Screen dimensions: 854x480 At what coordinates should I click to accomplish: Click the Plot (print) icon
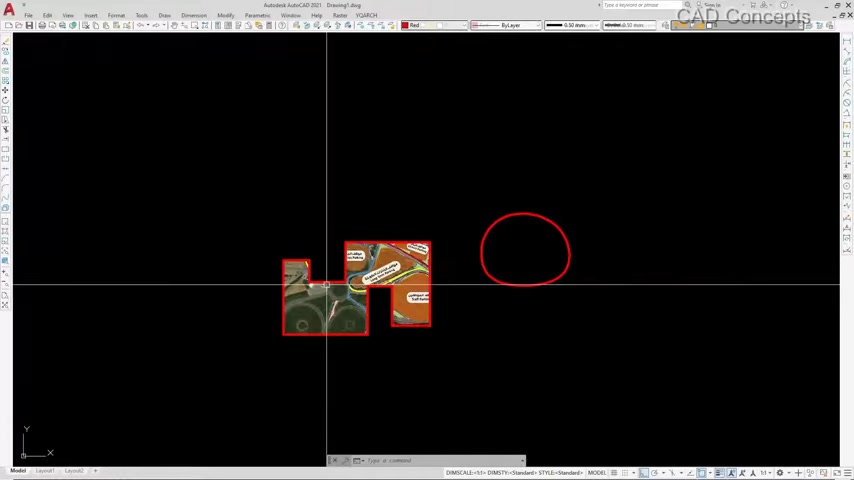pyautogui.click(x=42, y=26)
